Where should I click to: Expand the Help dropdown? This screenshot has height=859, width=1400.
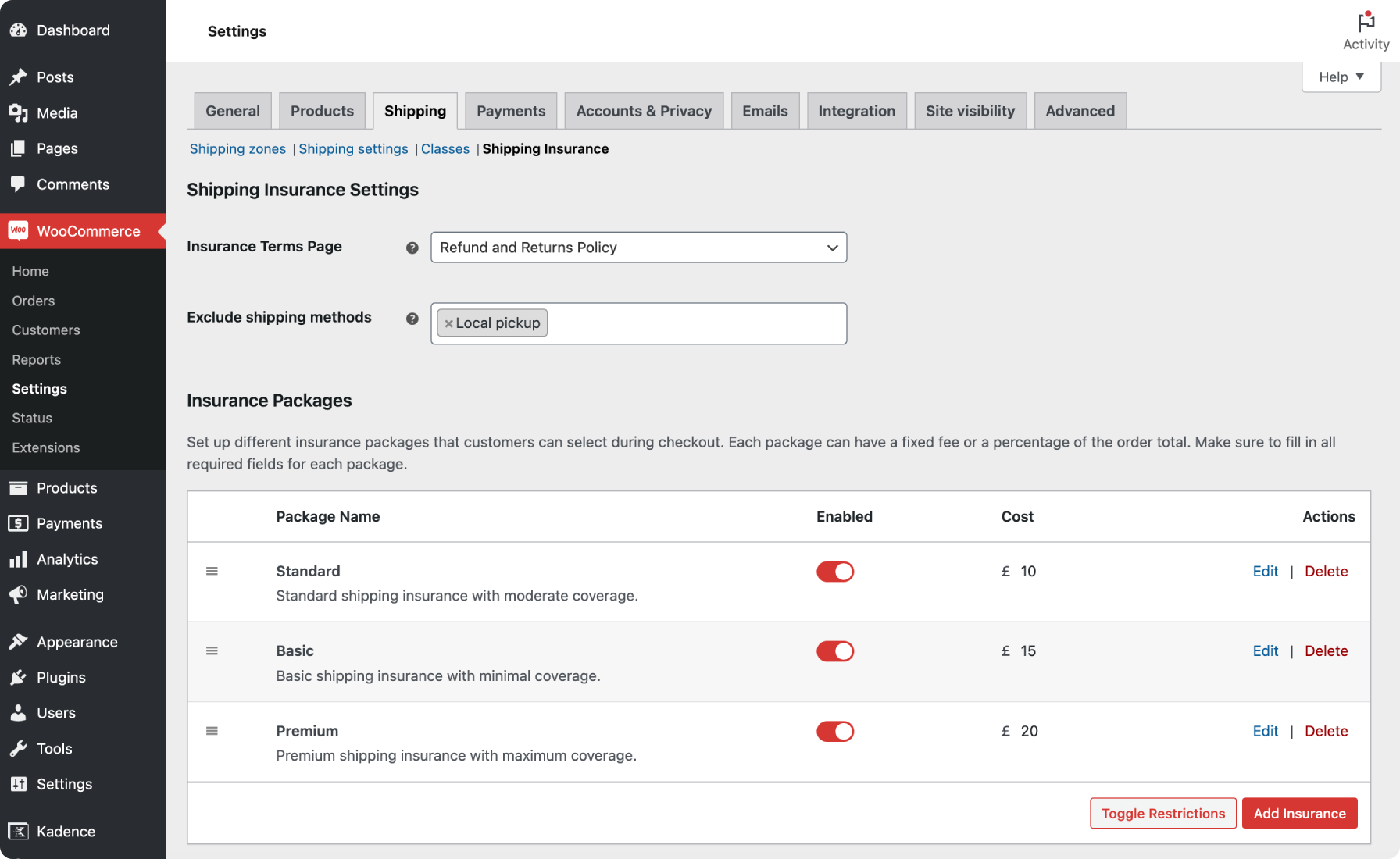[x=1341, y=77]
